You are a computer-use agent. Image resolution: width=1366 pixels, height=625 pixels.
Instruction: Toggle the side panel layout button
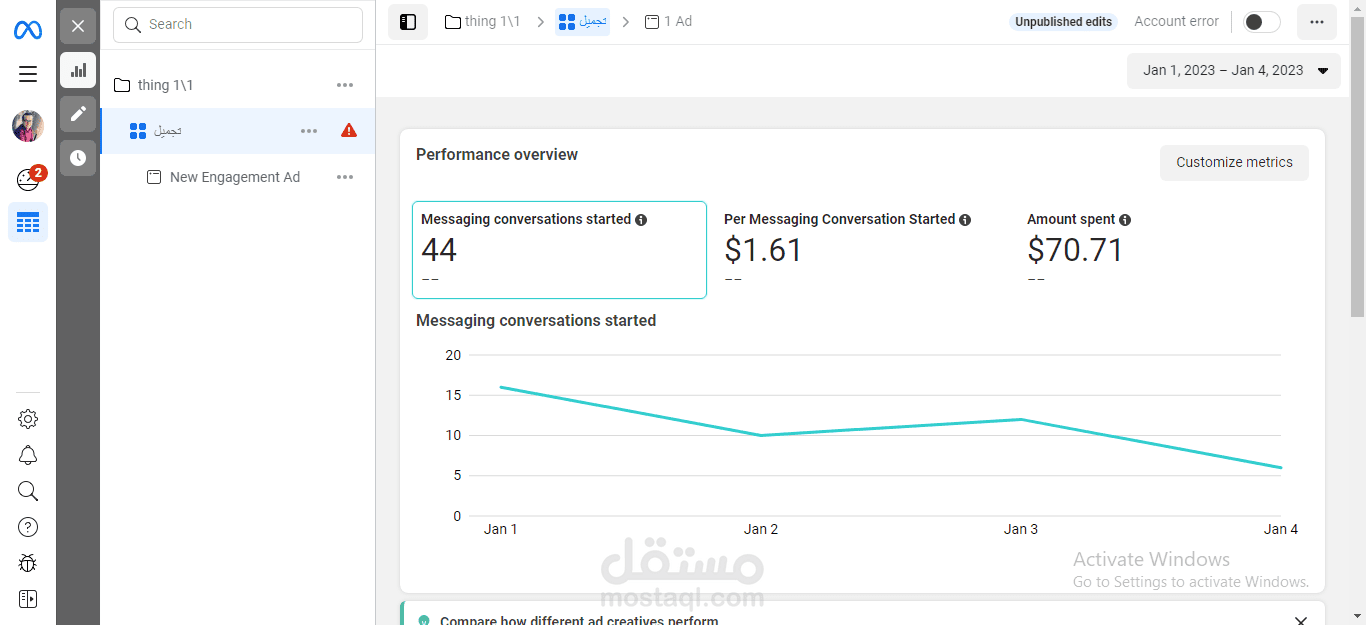pos(408,22)
